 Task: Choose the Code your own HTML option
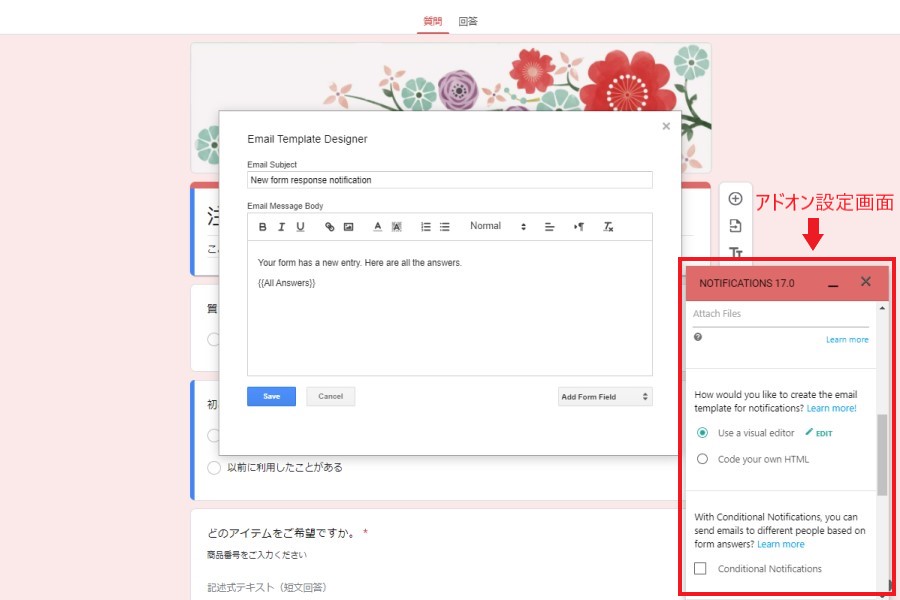pos(702,459)
